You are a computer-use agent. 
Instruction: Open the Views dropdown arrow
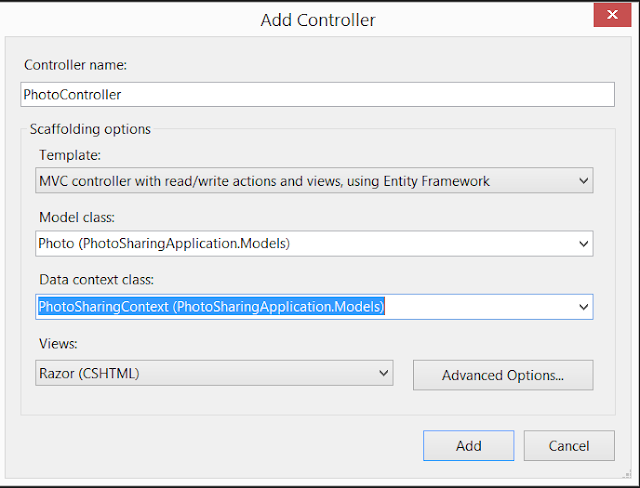(x=383, y=373)
